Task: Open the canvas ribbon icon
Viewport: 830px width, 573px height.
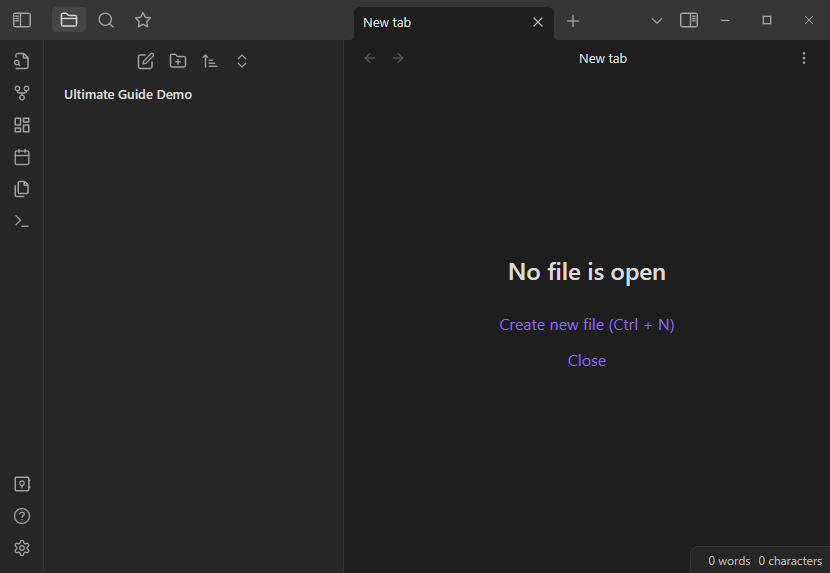Action: click(22, 125)
